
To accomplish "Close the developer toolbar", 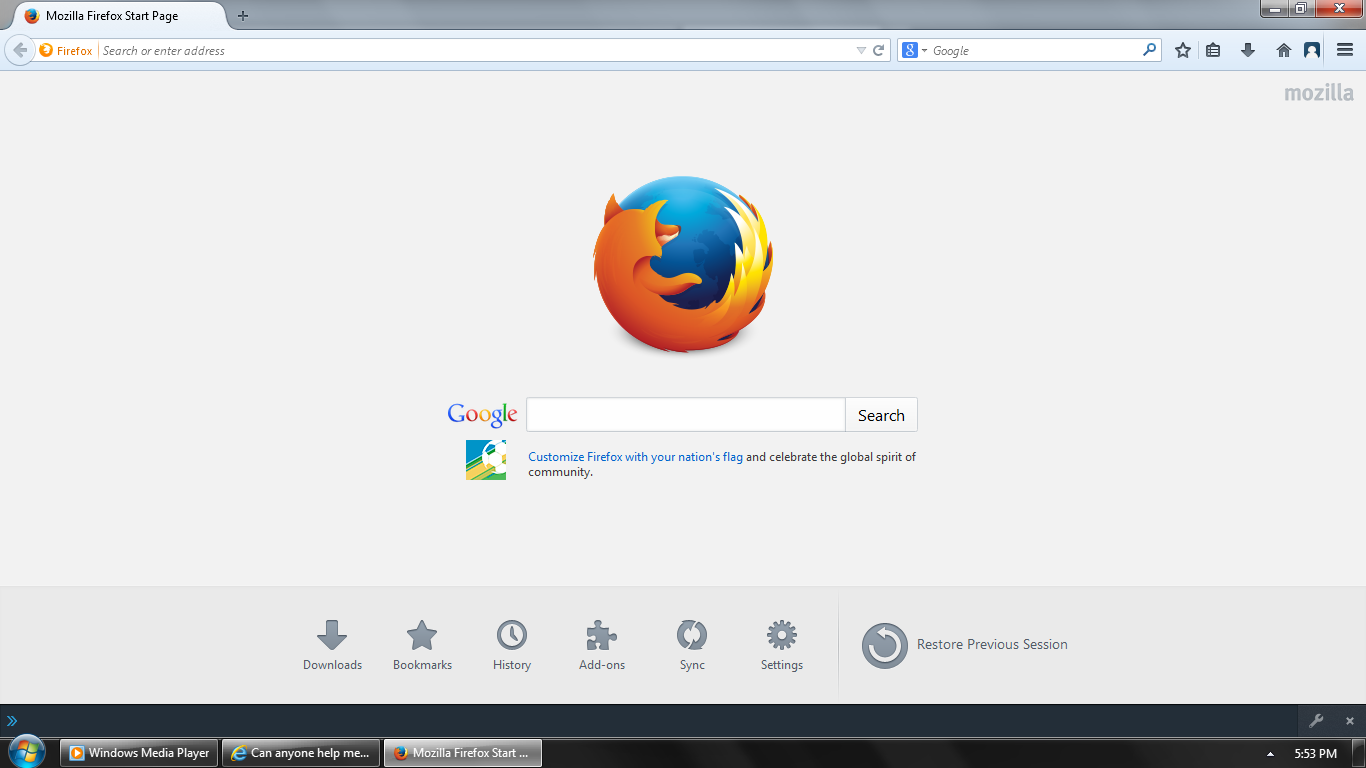I will 1350,721.
